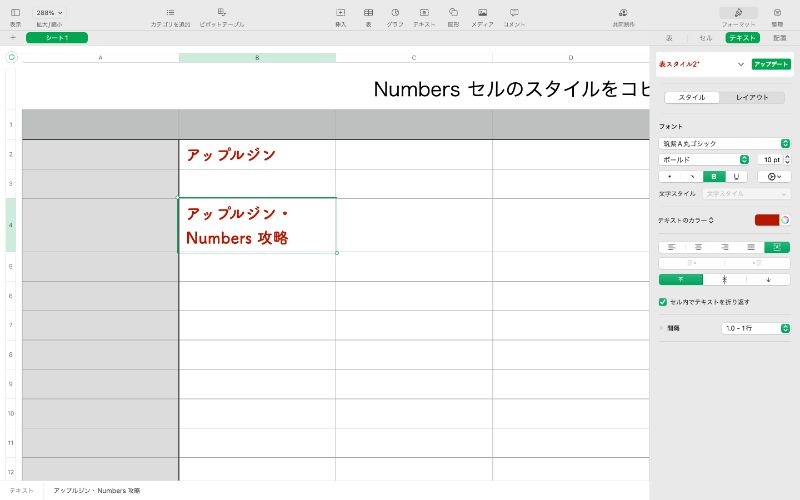Click the Text (テキスト) box toolbar icon
The height and width of the screenshot is (500, 800).
point(424,13)
